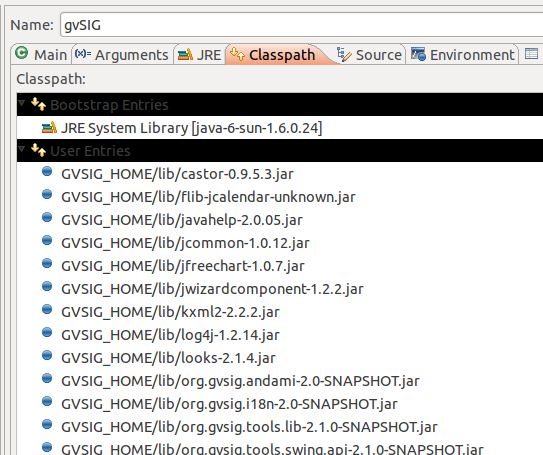Select javahelp-2.0.05.jar entry
The height and width of the screenshot is (455, 543).
coord(182,220)
